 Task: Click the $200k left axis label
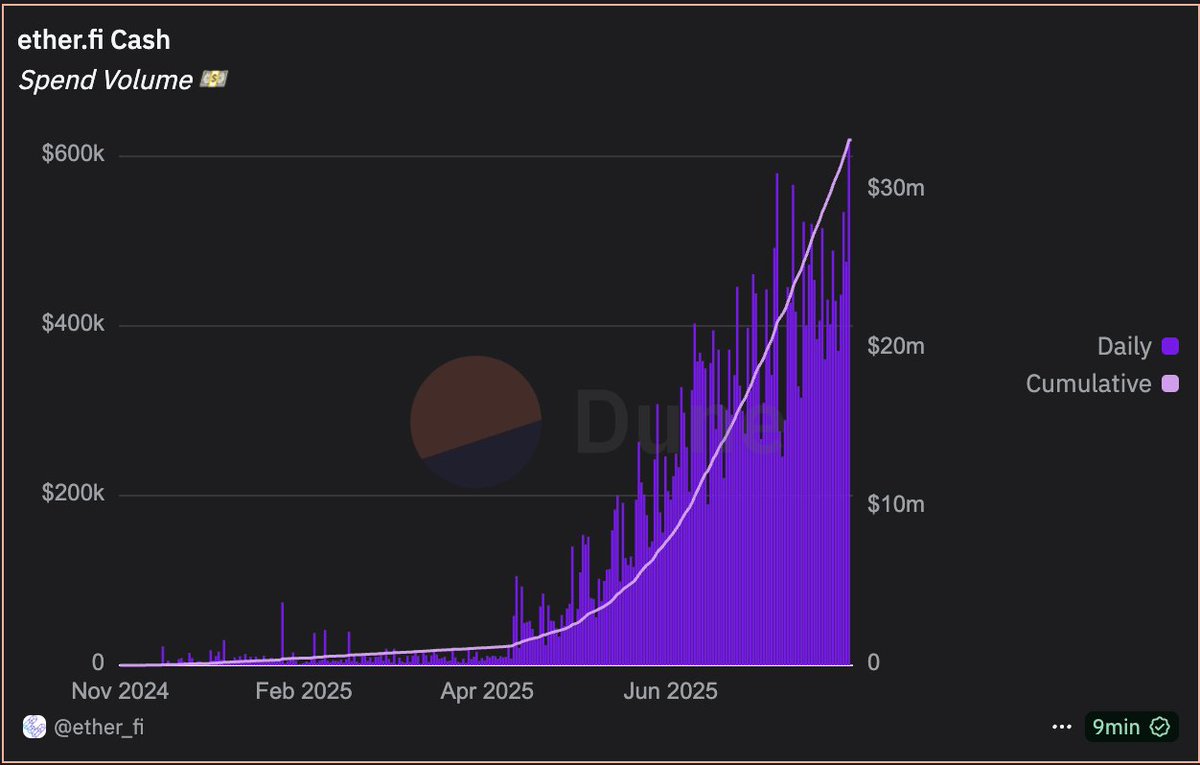71,494
